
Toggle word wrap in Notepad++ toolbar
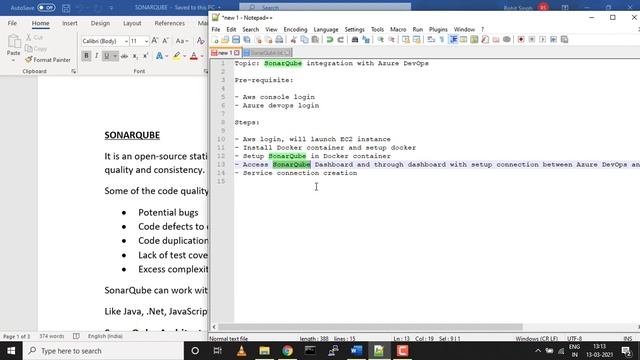click(431, 40)
